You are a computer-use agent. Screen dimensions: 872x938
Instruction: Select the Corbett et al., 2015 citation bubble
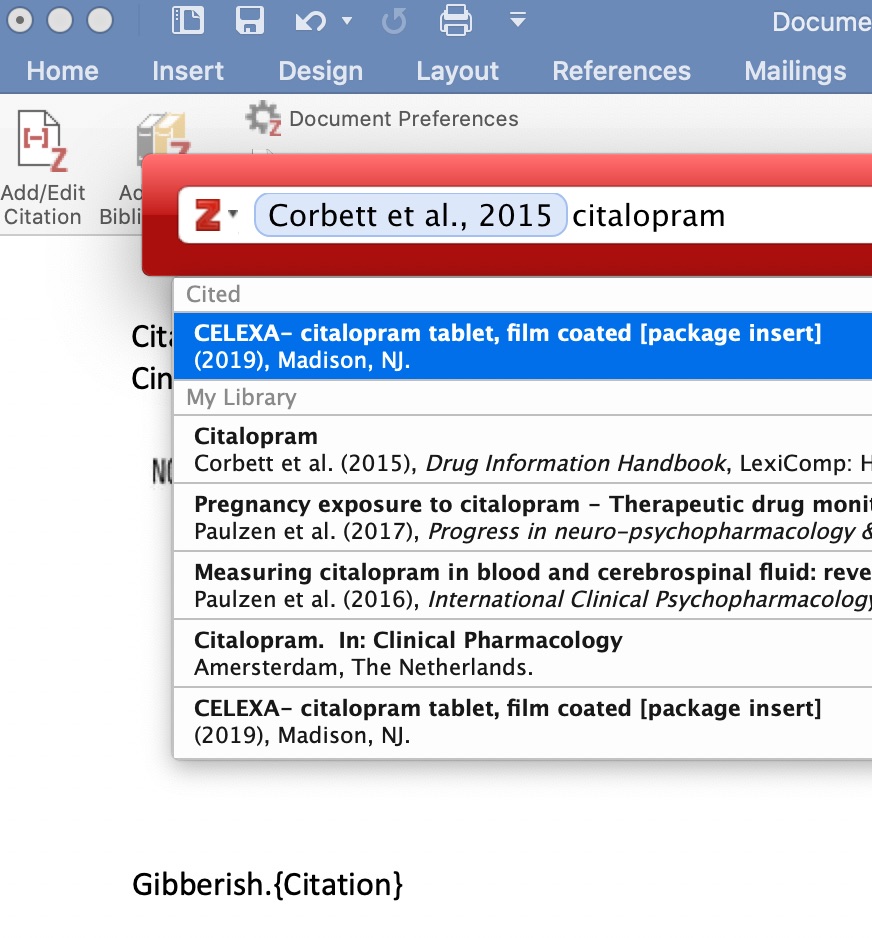tap(410, 214)
